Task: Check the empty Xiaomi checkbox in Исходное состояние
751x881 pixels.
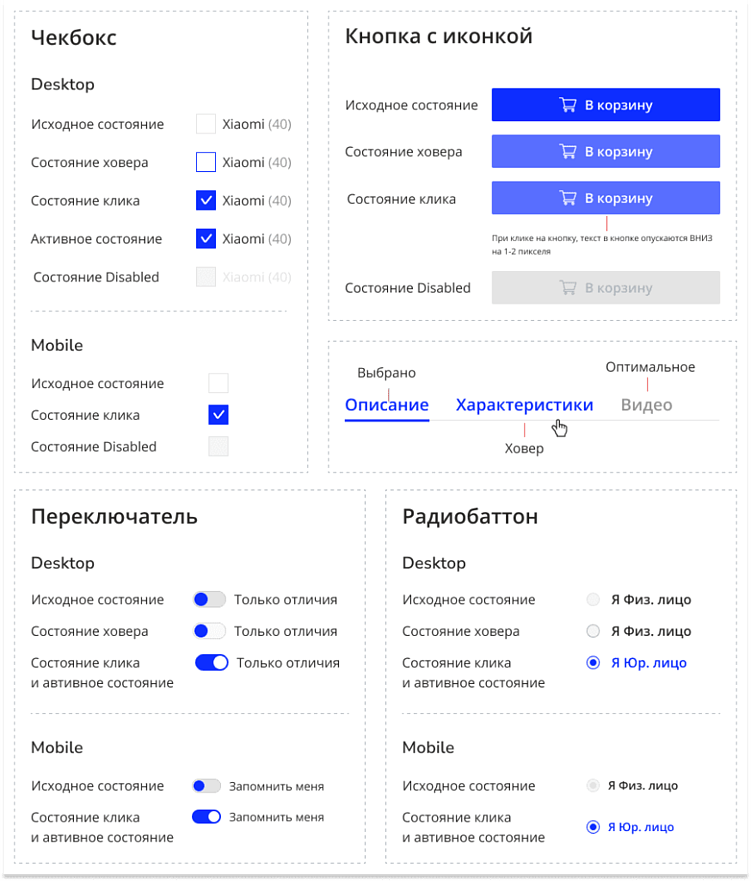Action: 205,123
